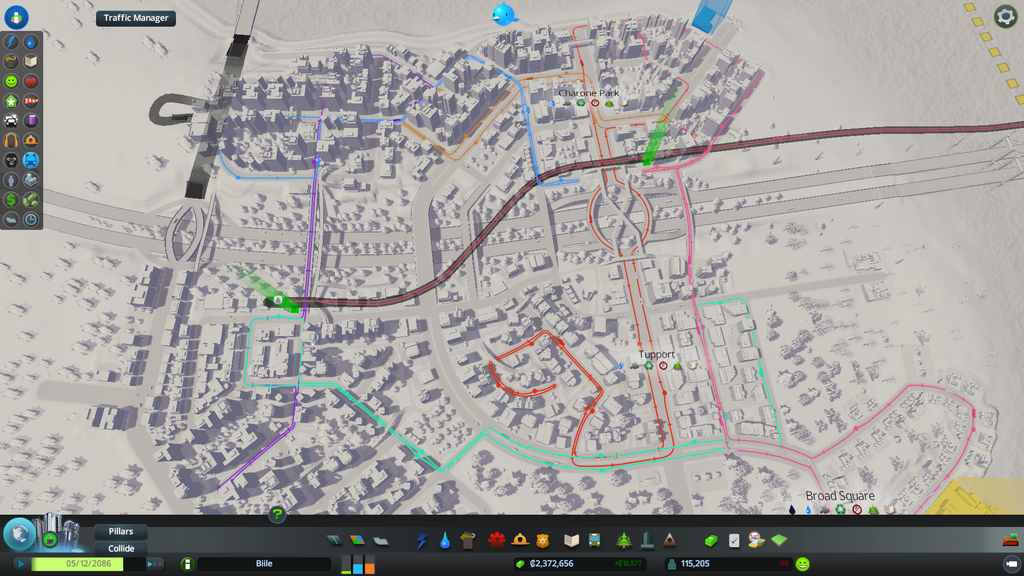Open the Education build menu

571,540
